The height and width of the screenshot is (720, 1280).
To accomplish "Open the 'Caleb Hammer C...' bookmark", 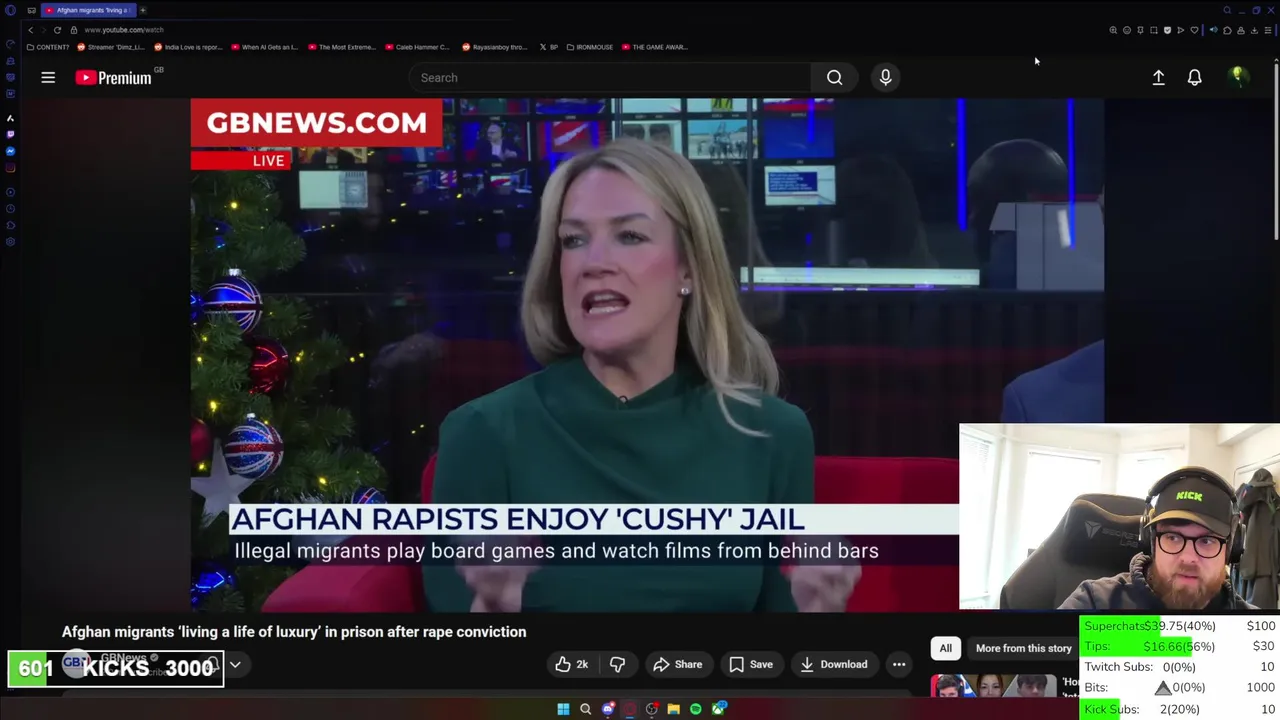I will [418, 47].
